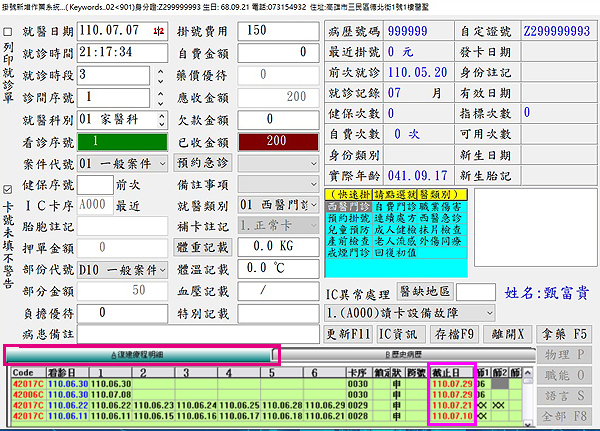The height and width of the screenshot is (431, 600).
Task: Open the 部份代號 dropdown list
Action: coord(160,270)
